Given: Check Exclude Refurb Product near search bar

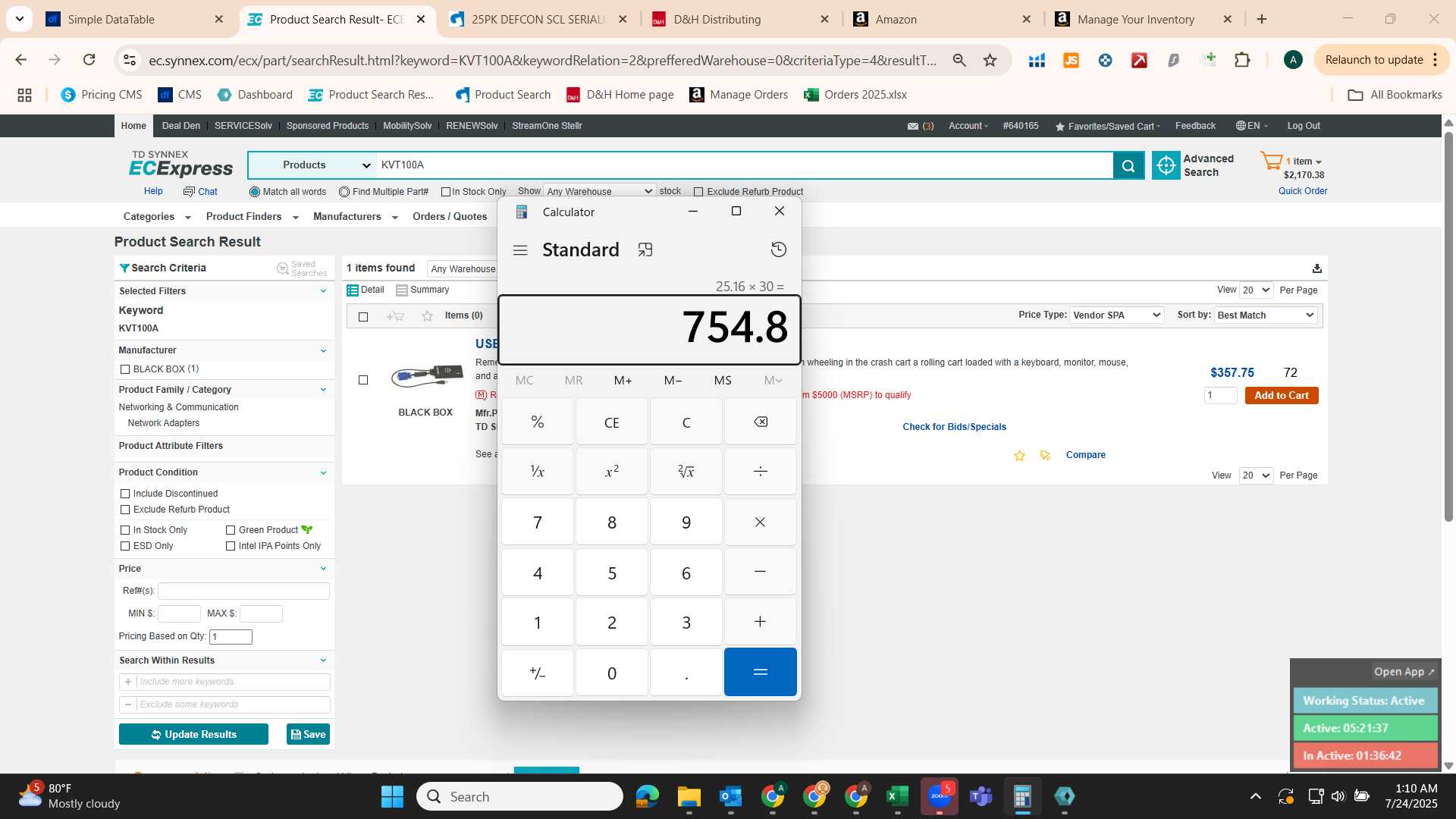Looking at the screenshot, I should [x=698, y=192].
